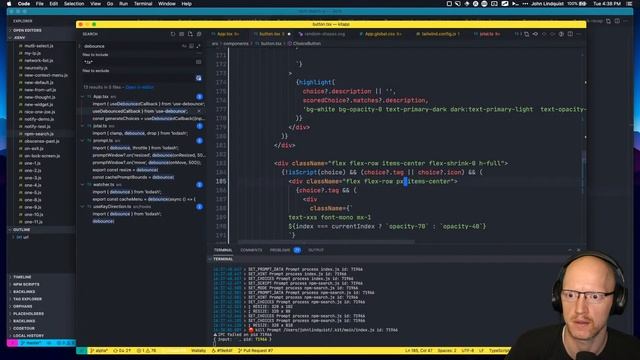Click the clear search results icon

182,34
